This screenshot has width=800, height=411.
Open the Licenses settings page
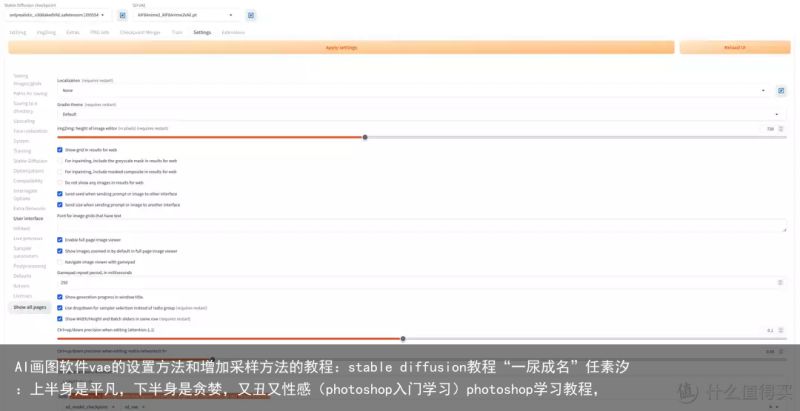pyautogui.click(x=22, y=296)
